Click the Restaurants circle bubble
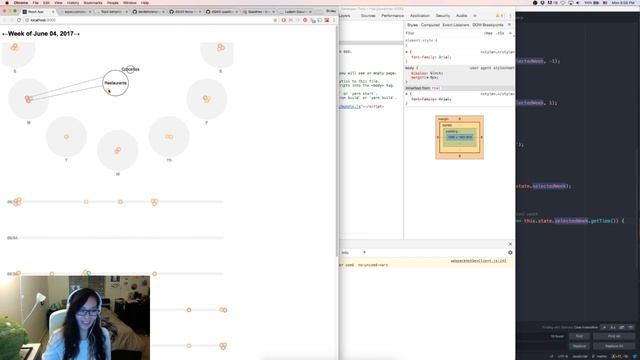Screen dimensions: 640x360 pyautogui.click(x=116, y=83)
